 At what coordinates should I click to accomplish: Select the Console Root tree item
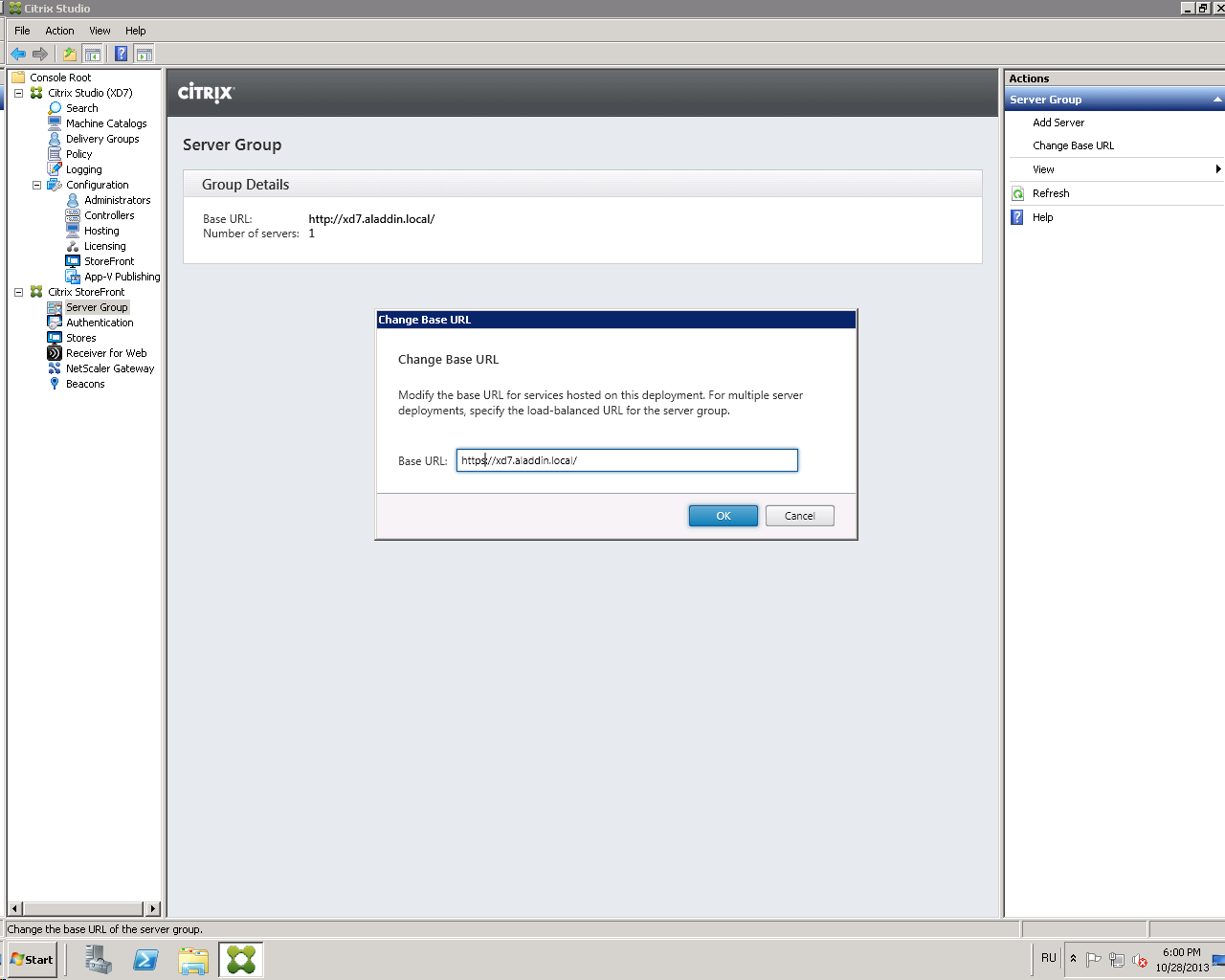coord(60,78)
